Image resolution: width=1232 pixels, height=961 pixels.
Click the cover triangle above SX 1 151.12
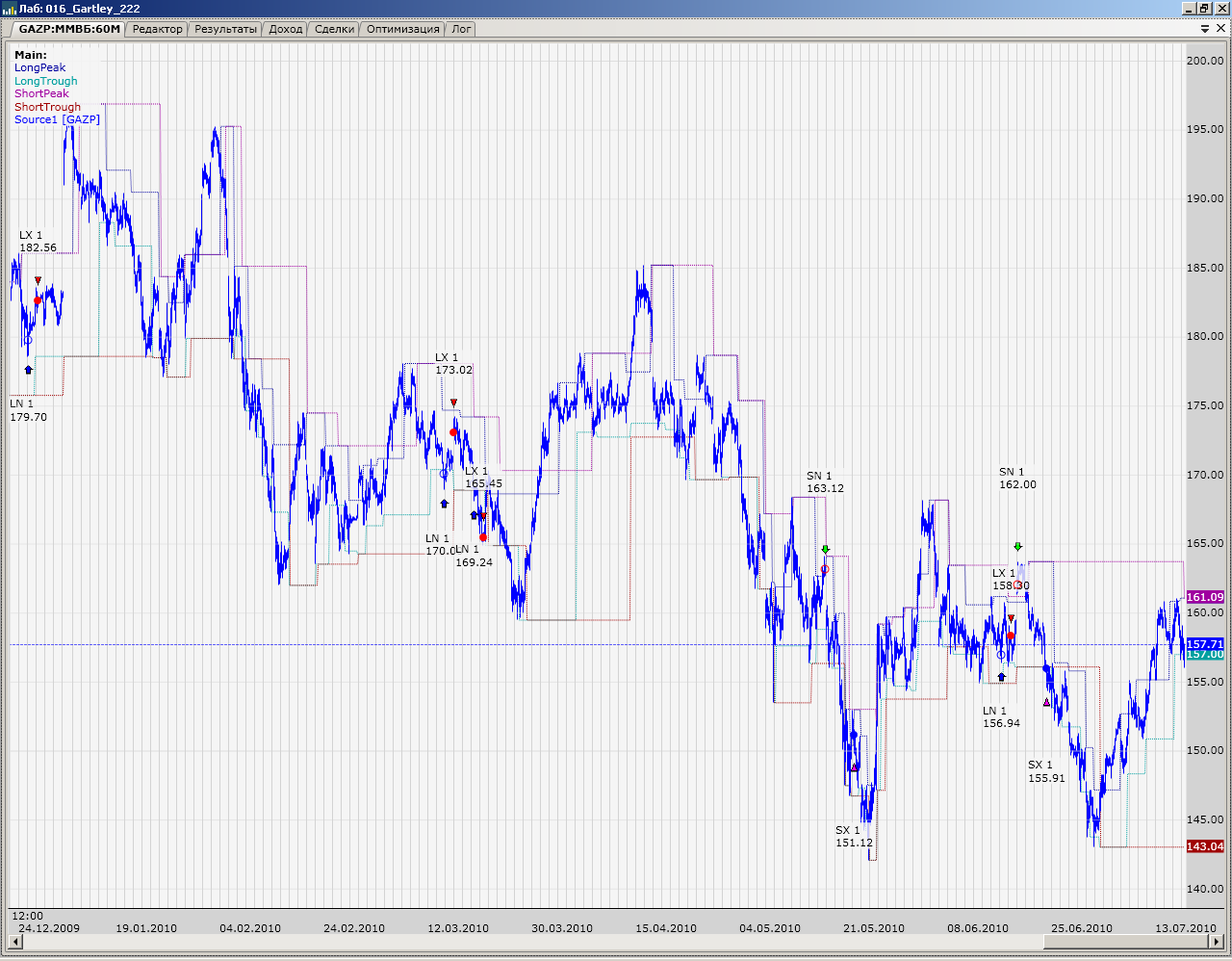[x=854, y=766]
